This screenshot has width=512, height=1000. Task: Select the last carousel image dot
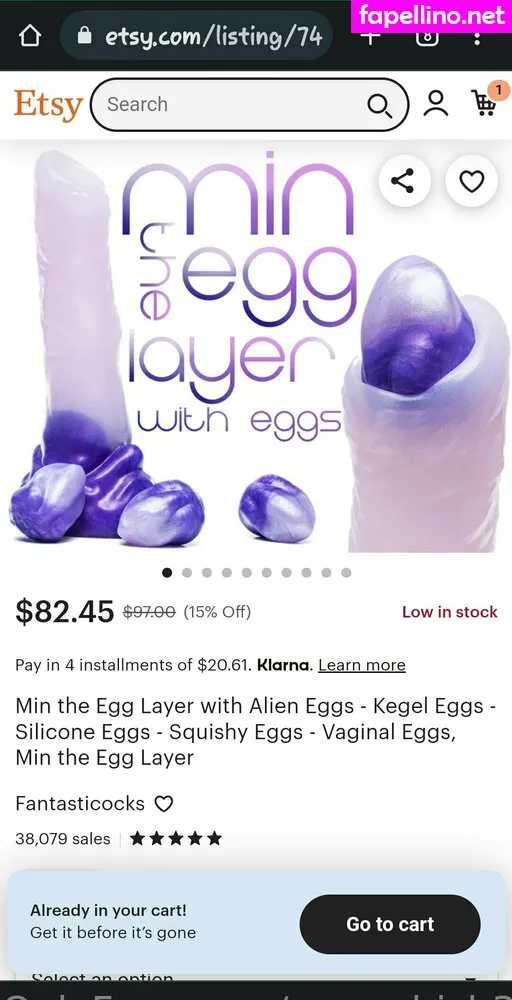346,573
